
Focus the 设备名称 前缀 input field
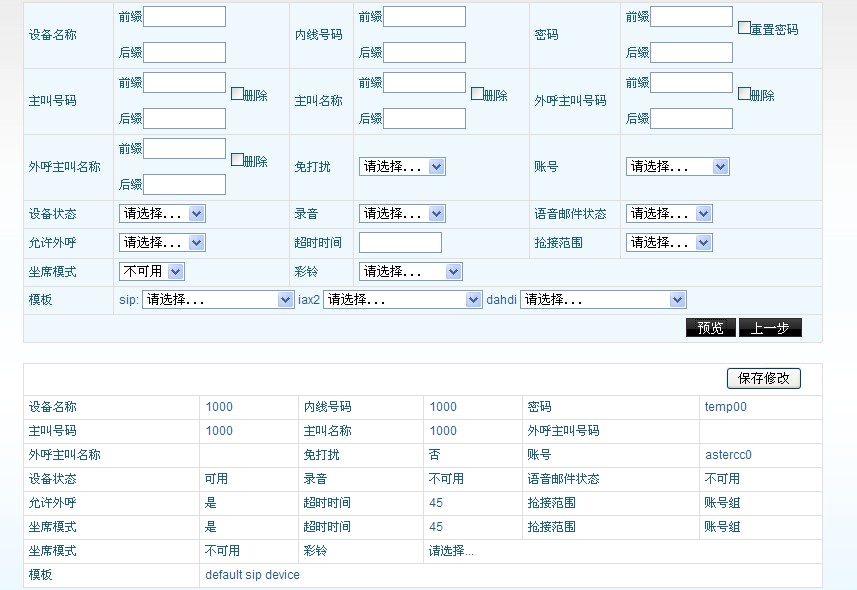coord(184,17)
